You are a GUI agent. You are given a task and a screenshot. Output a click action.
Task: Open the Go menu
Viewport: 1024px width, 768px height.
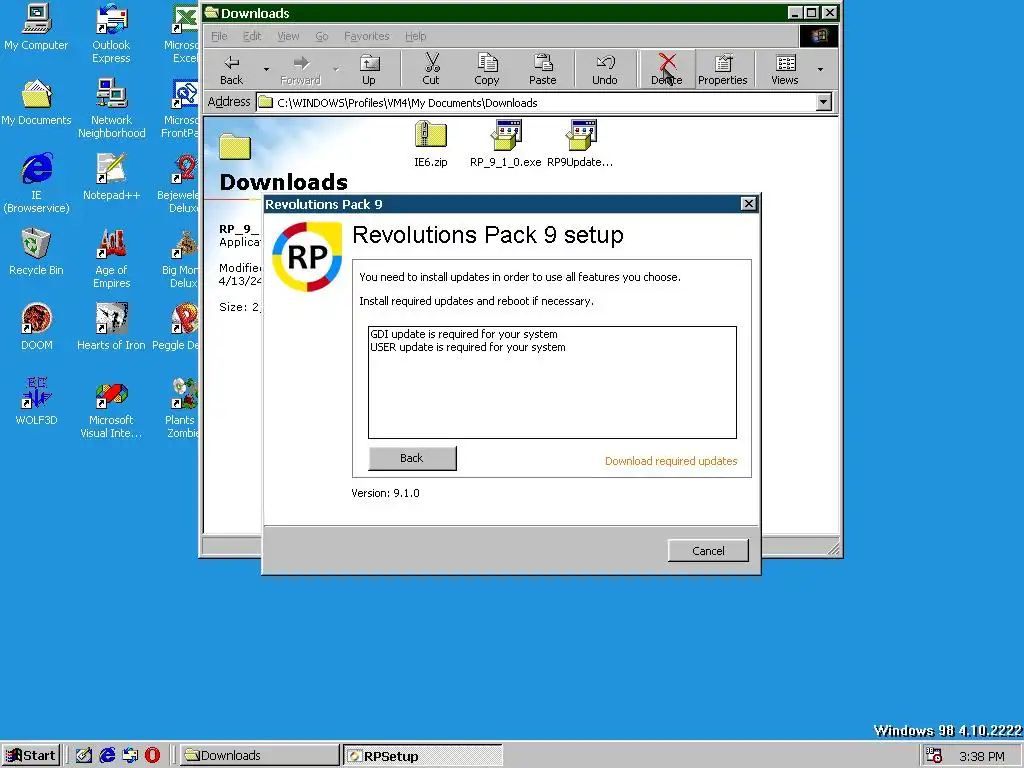[321, 36]
